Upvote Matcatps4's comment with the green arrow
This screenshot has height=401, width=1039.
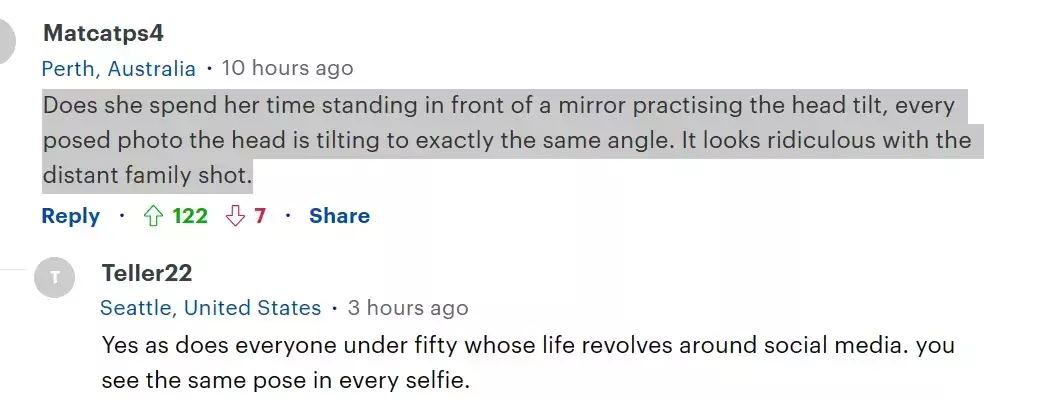(x=154, y=216)
